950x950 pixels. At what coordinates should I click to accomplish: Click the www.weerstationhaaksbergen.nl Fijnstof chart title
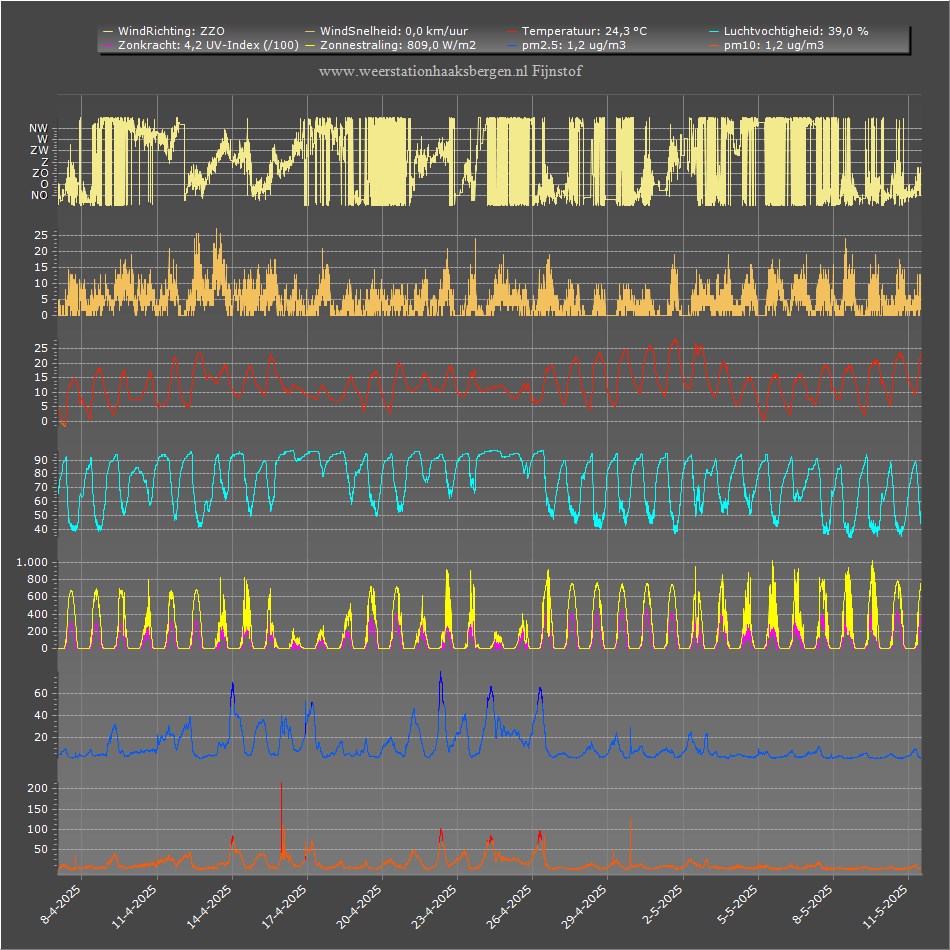coord(450,71)
